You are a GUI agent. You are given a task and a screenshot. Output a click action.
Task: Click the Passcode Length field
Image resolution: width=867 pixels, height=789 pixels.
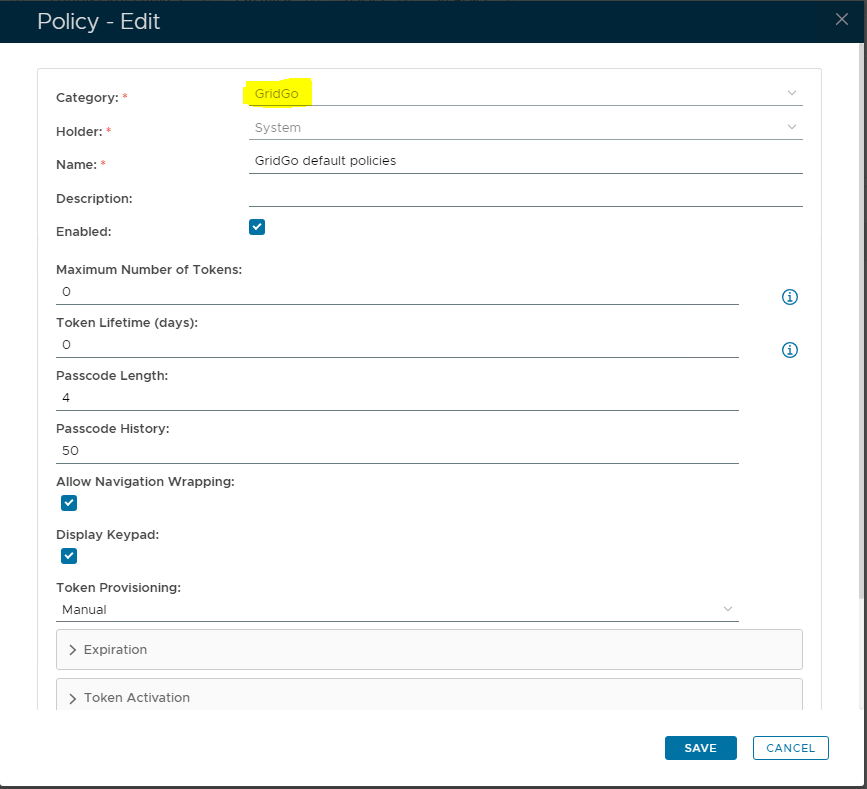(x=397, y=398)
